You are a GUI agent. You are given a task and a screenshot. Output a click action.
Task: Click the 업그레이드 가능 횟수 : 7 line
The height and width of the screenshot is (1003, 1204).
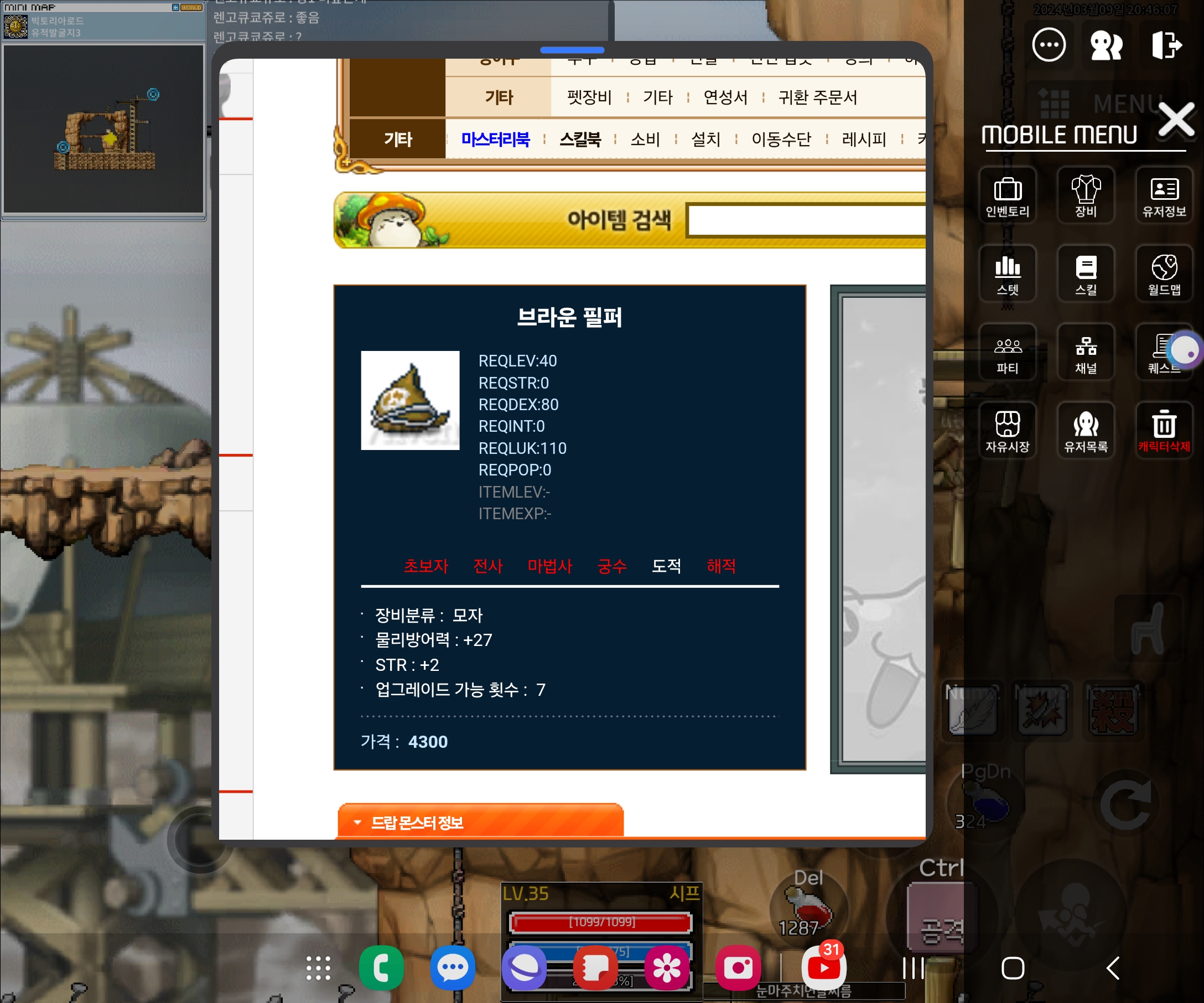tap(460, 689)
